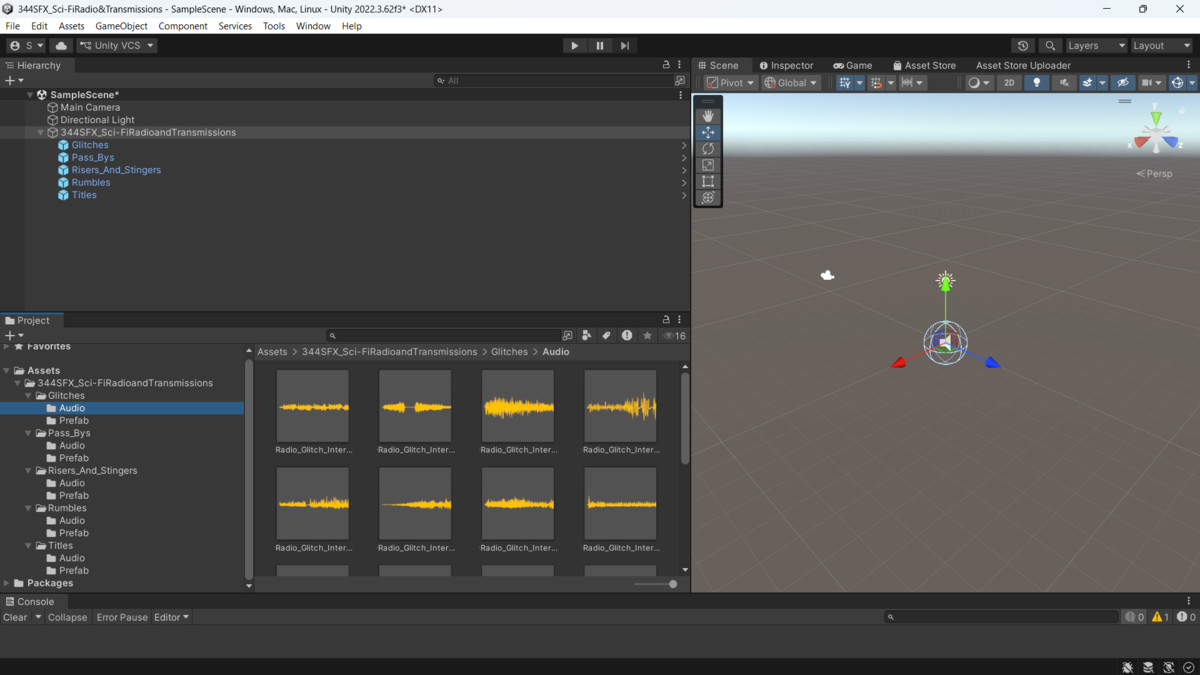Toggle Console warning messages filter
The height and width of the screenshot is (675, 1200).
coord(1160,617)
